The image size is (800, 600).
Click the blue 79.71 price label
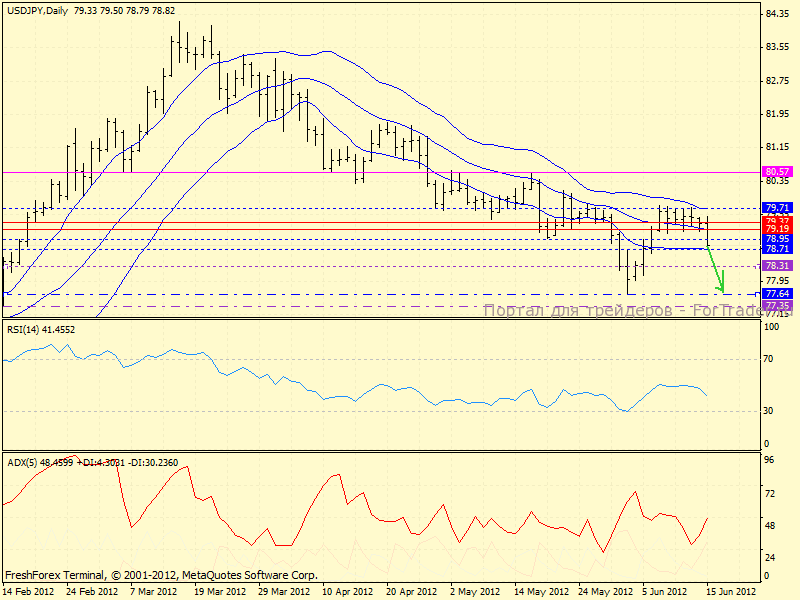777,208
